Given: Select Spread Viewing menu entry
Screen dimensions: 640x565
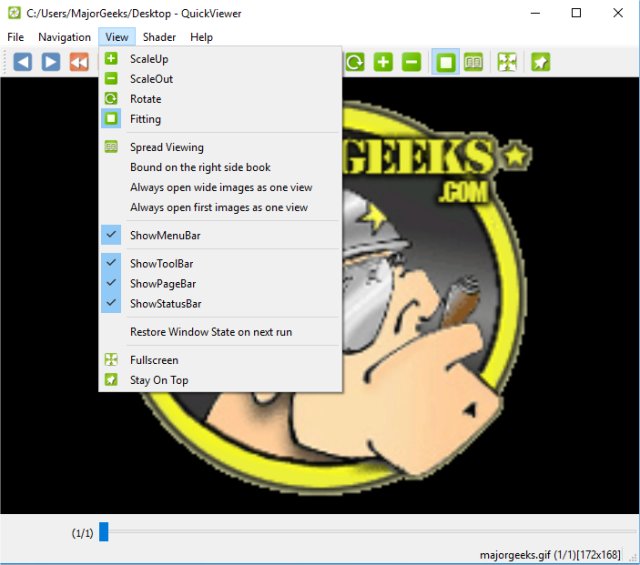Looking at the screenshot, I should 220,147.
